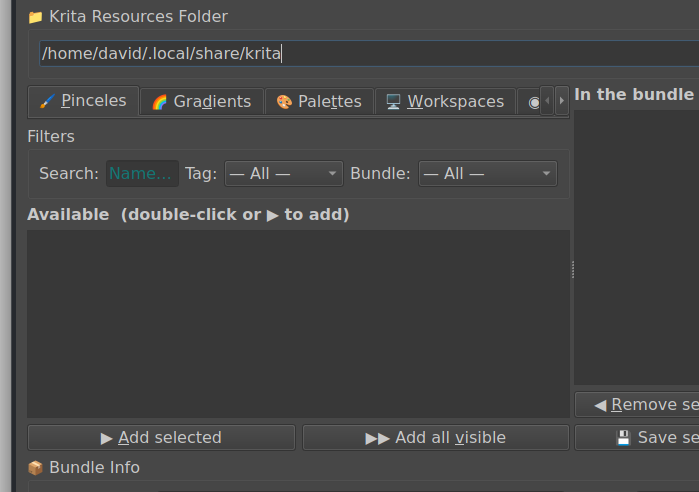The width and height of the screenshot is (699, 492).
Task: Click the Search name filter field
Action: [x=142, y=174]
